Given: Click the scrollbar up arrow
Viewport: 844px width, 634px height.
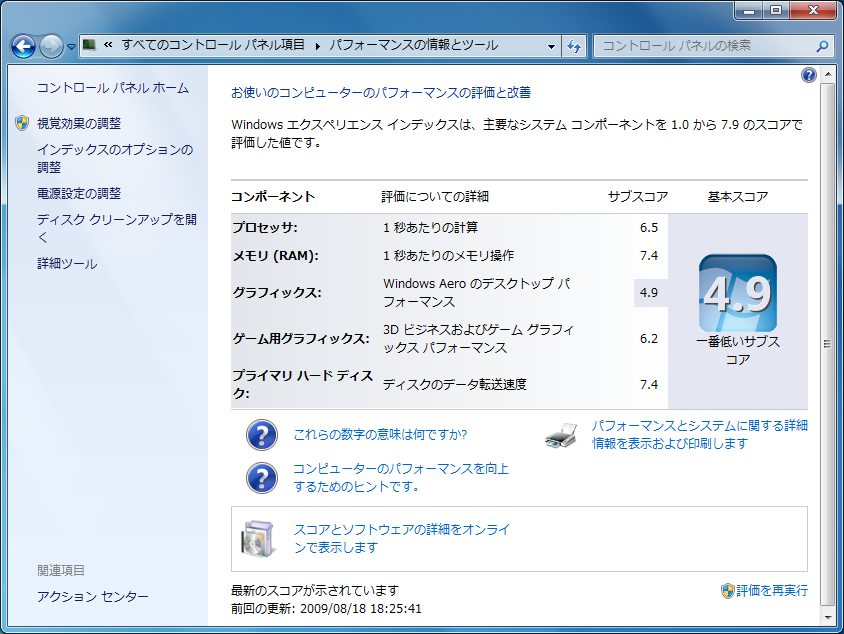Looking at the screenshot, I should point(827,73).
